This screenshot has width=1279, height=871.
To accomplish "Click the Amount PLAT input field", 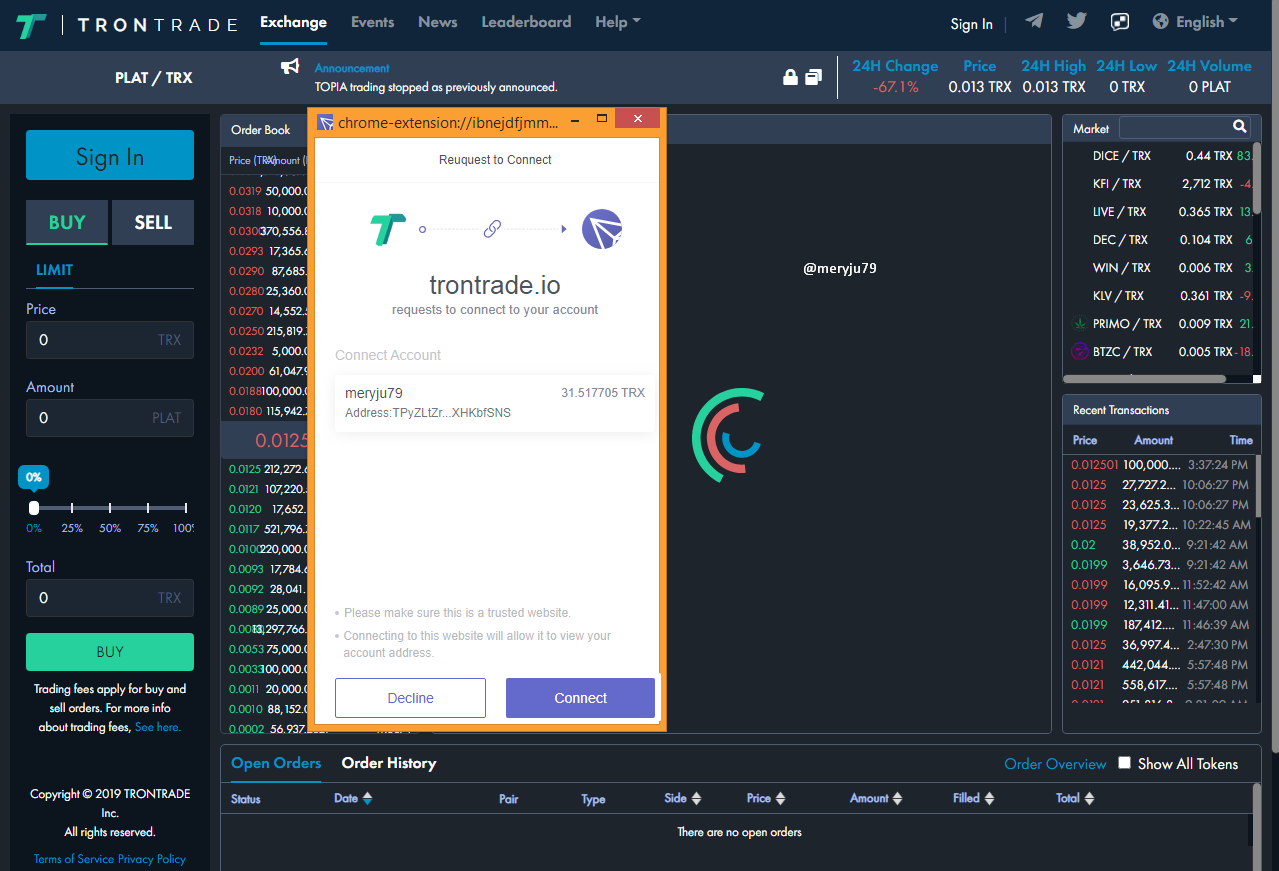I will (x=110, y=418).
